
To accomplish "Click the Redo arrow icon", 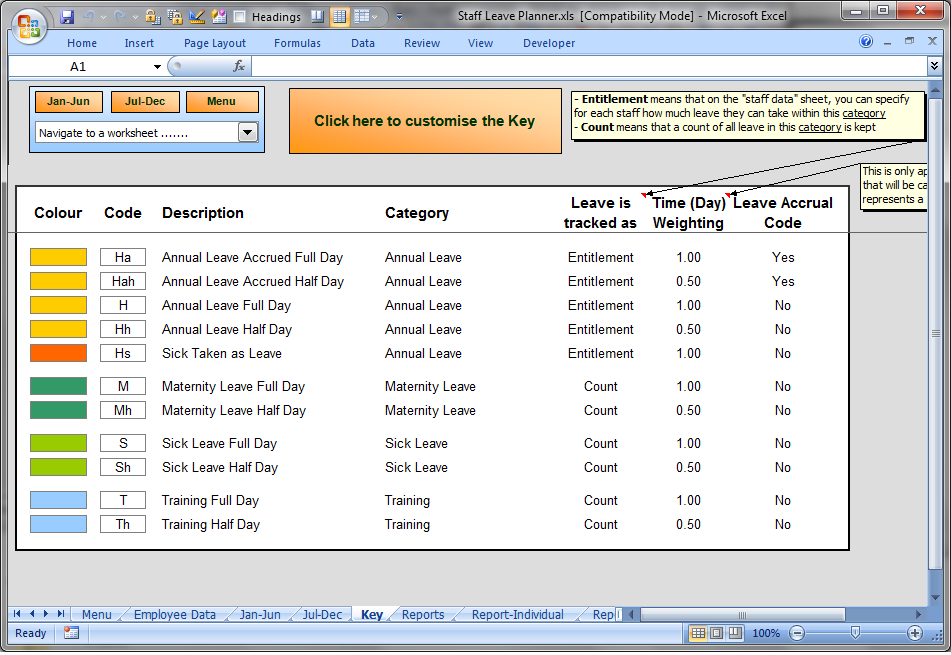I will (x=121, y=16).
